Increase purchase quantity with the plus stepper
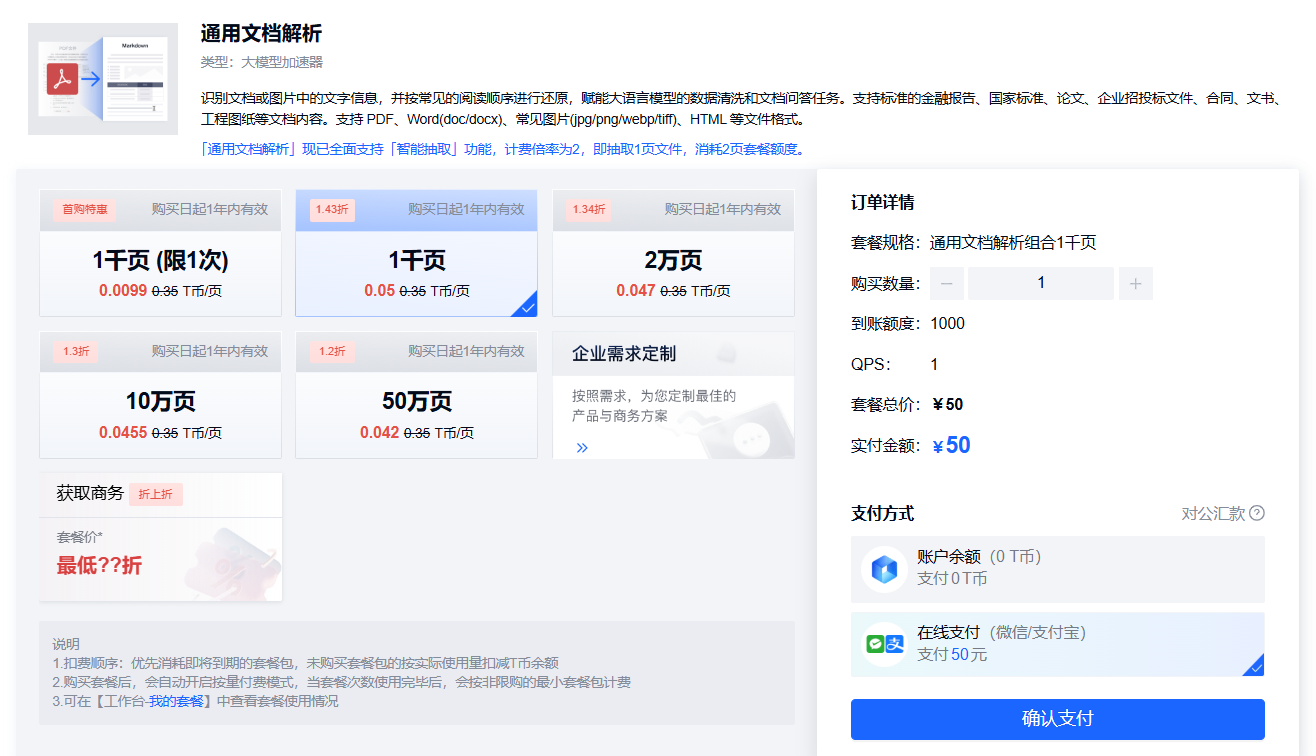Screen dimensions: 1316x756 click(x=1135, y=283)
